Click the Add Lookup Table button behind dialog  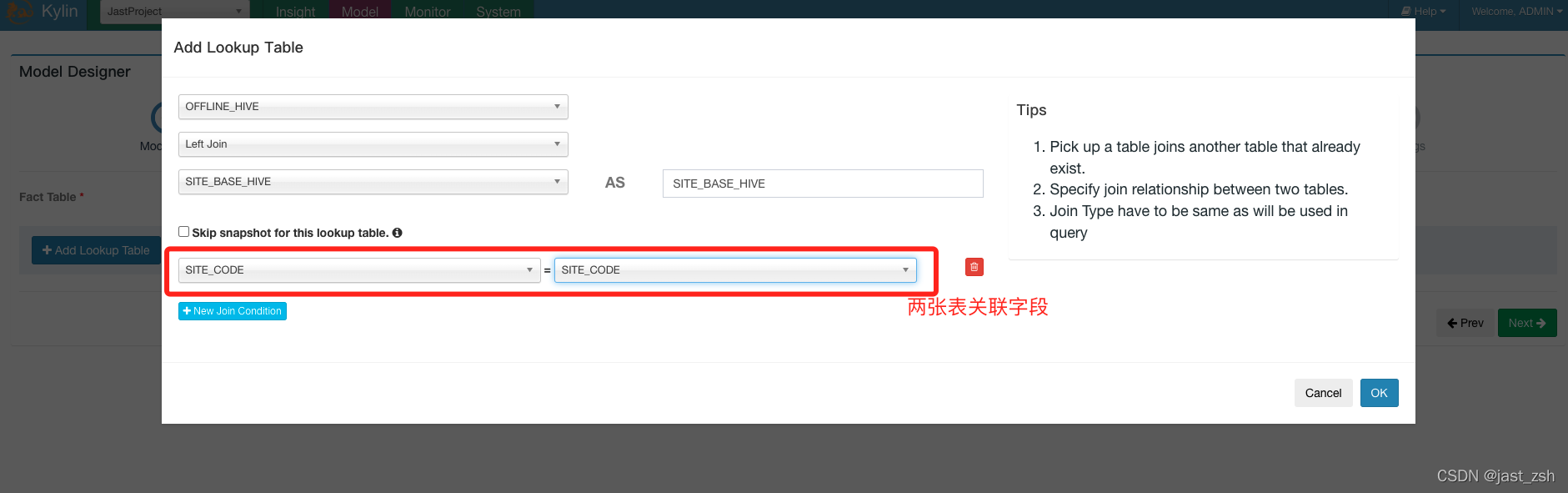point(96,250)
